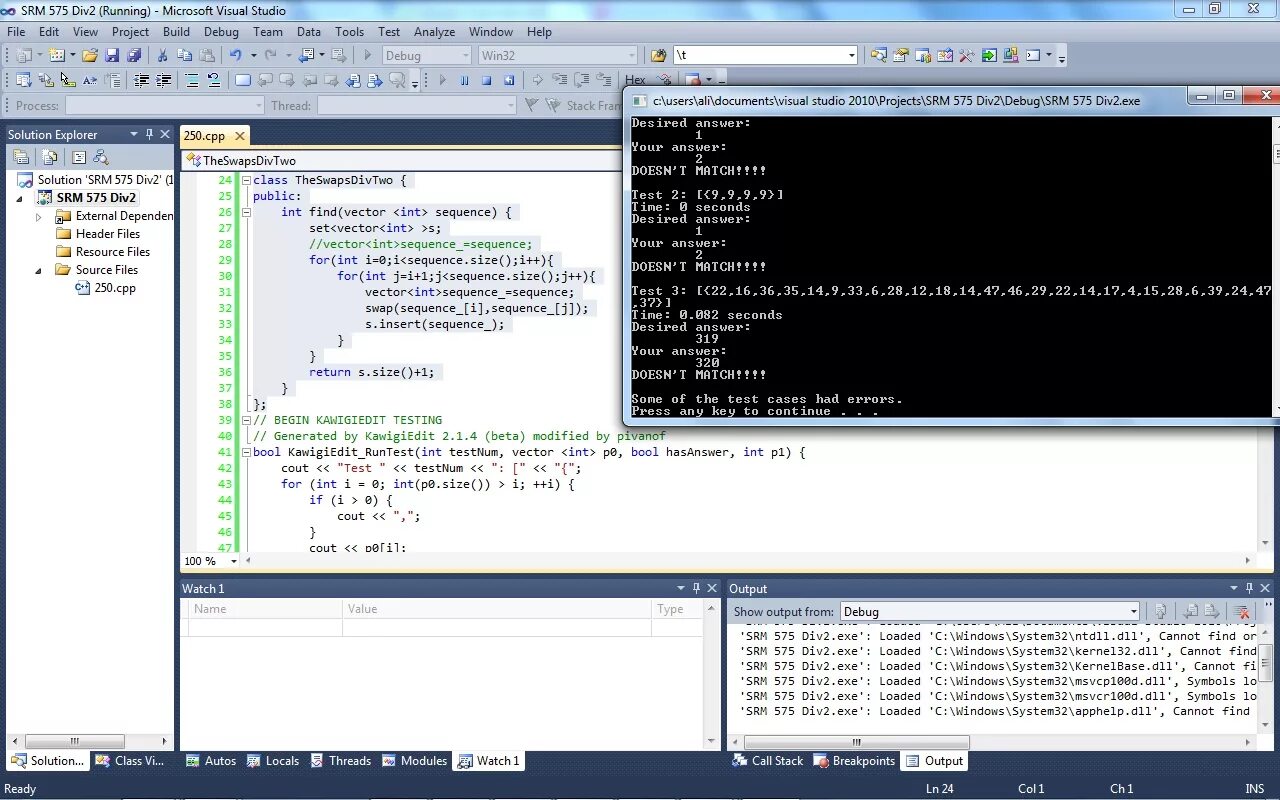Switch to the Call Stack tab
The image size is (1280, 800).
pyautogui.click(x=768, y=761)
